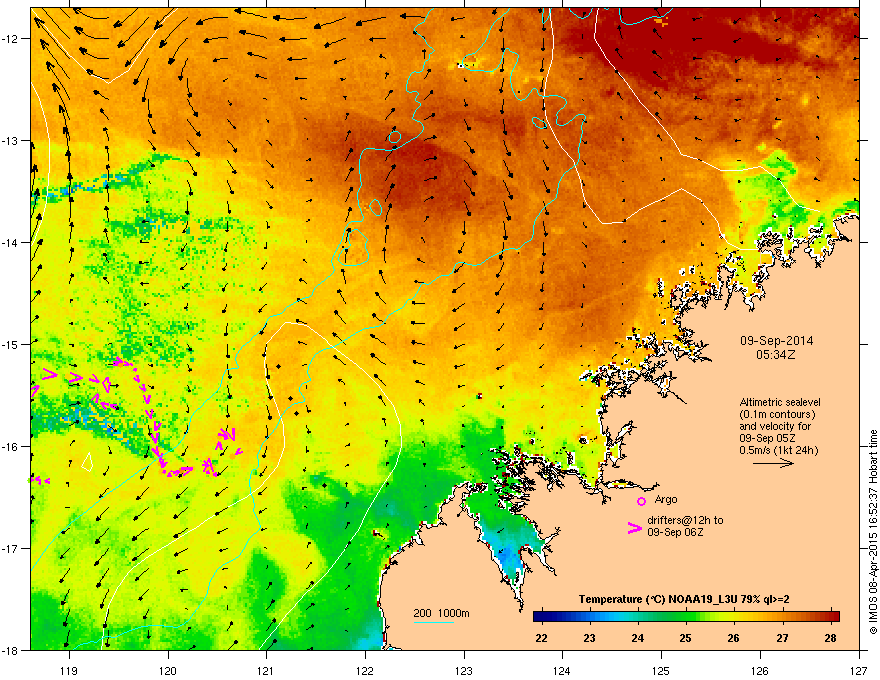Image resolution: width=880 pixels, height=680 pixels.
Task: Click latitude axis label -12
Action: coord(10,39)
